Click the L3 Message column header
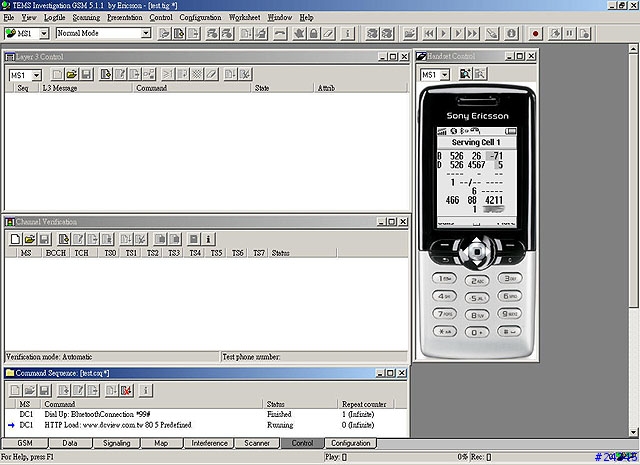Screen dimensions: 640x465 85,88
